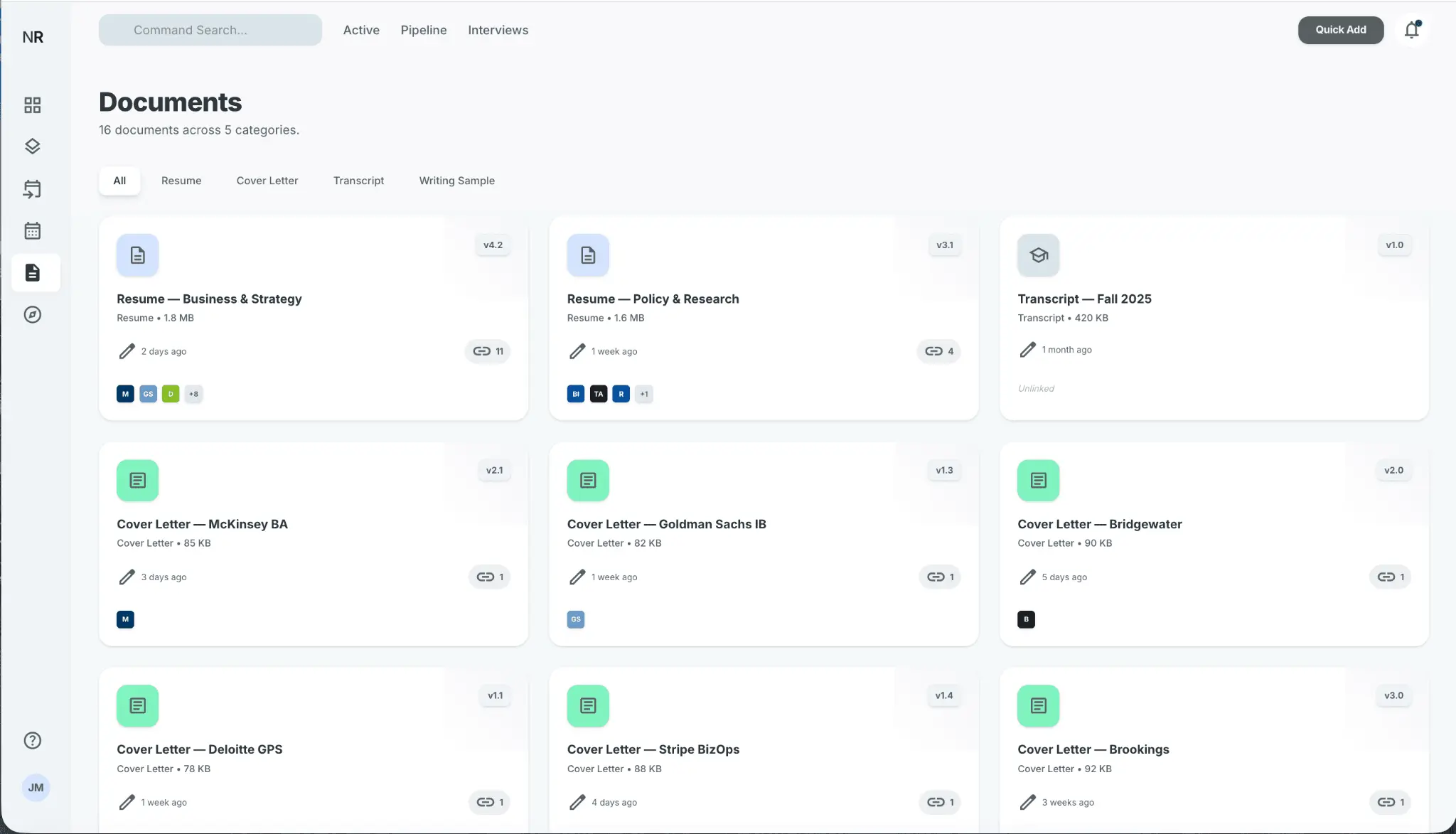Image resolution: width=1456 pixels, height=834 pixels.
Task: Open the Cover Letter — Deloitte GPS title
Action: point(200,749)
